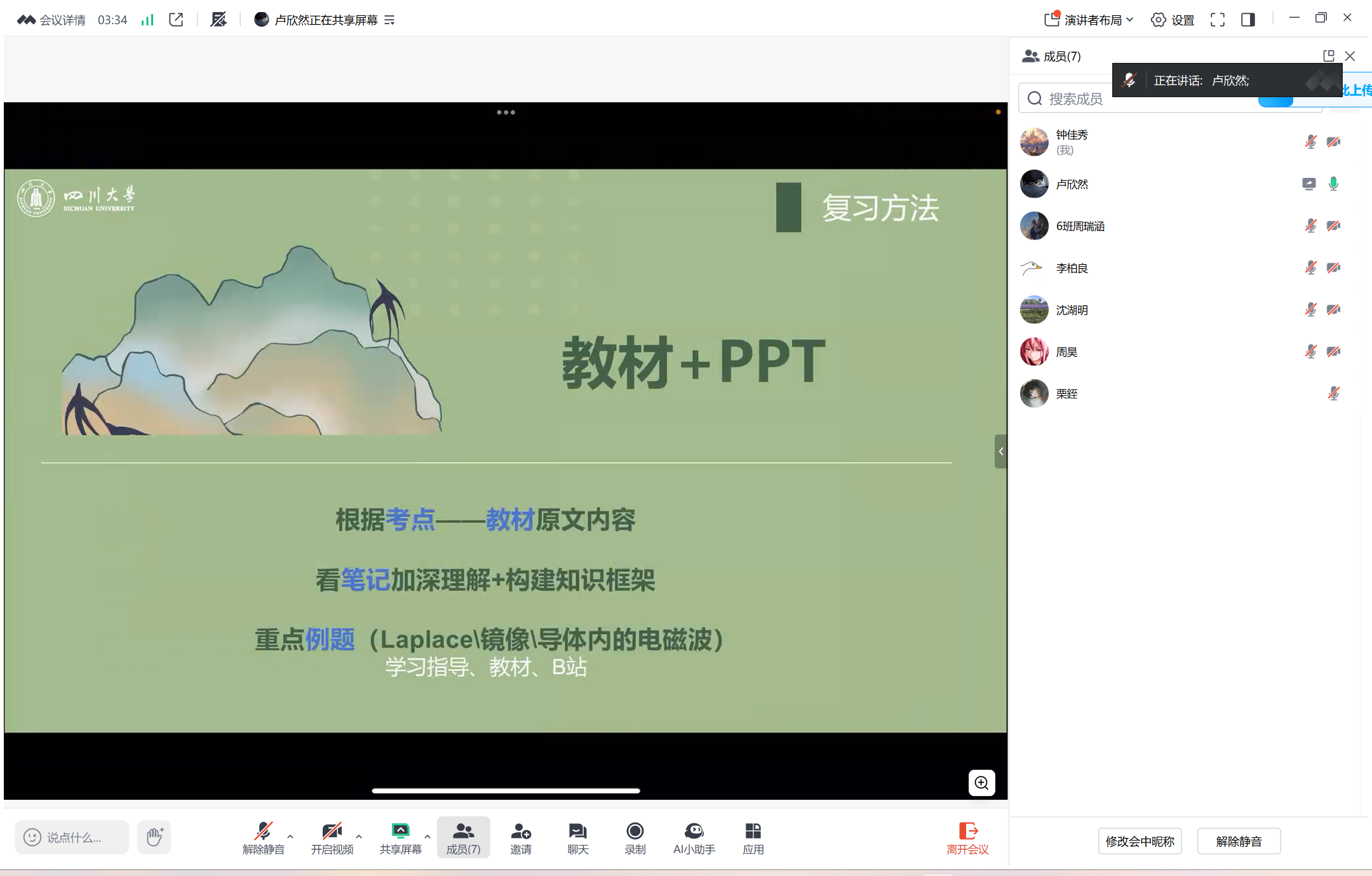This screenshot has height=876, width=1372.
Task: Click the raise hand icon
Action: 154,837
